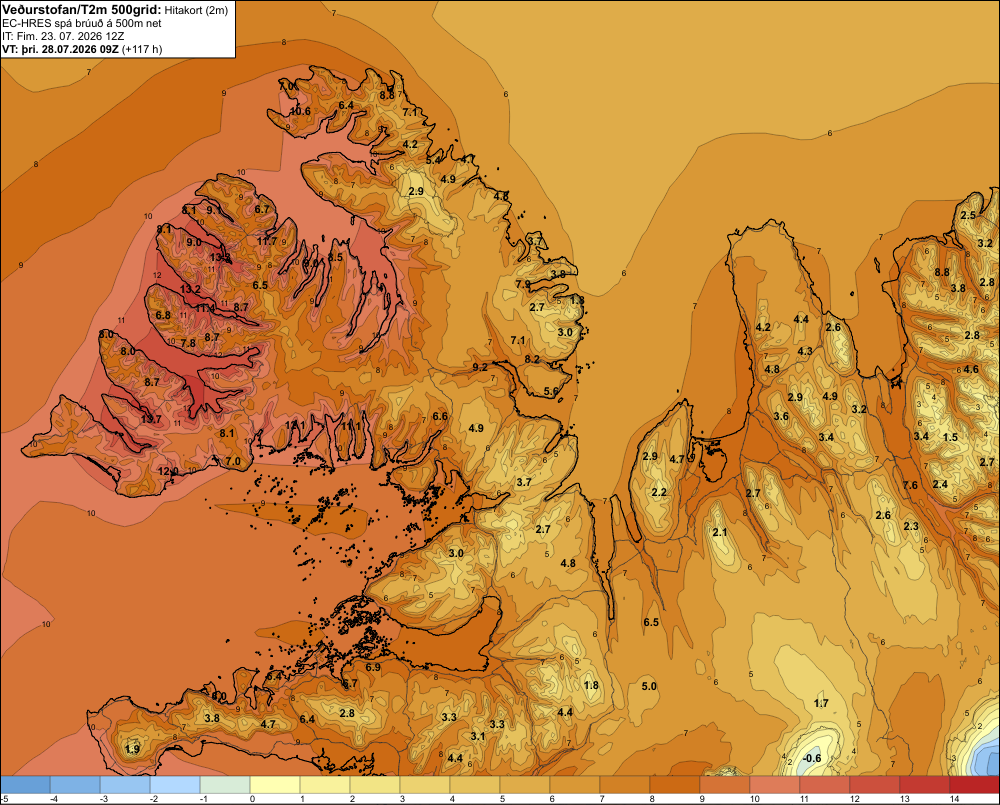The height and width of the screenshot is (805, 1000).
Task: Click the 5.0 temperature value in the inland valley
Action: (649, 686)
